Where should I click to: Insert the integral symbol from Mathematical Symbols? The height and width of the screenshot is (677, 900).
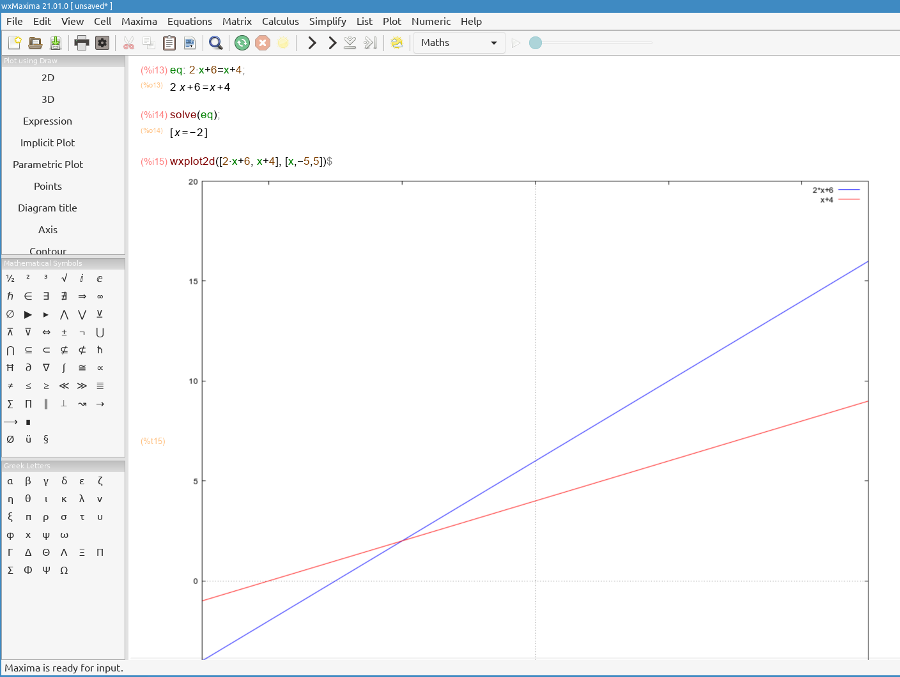[64, 368]
